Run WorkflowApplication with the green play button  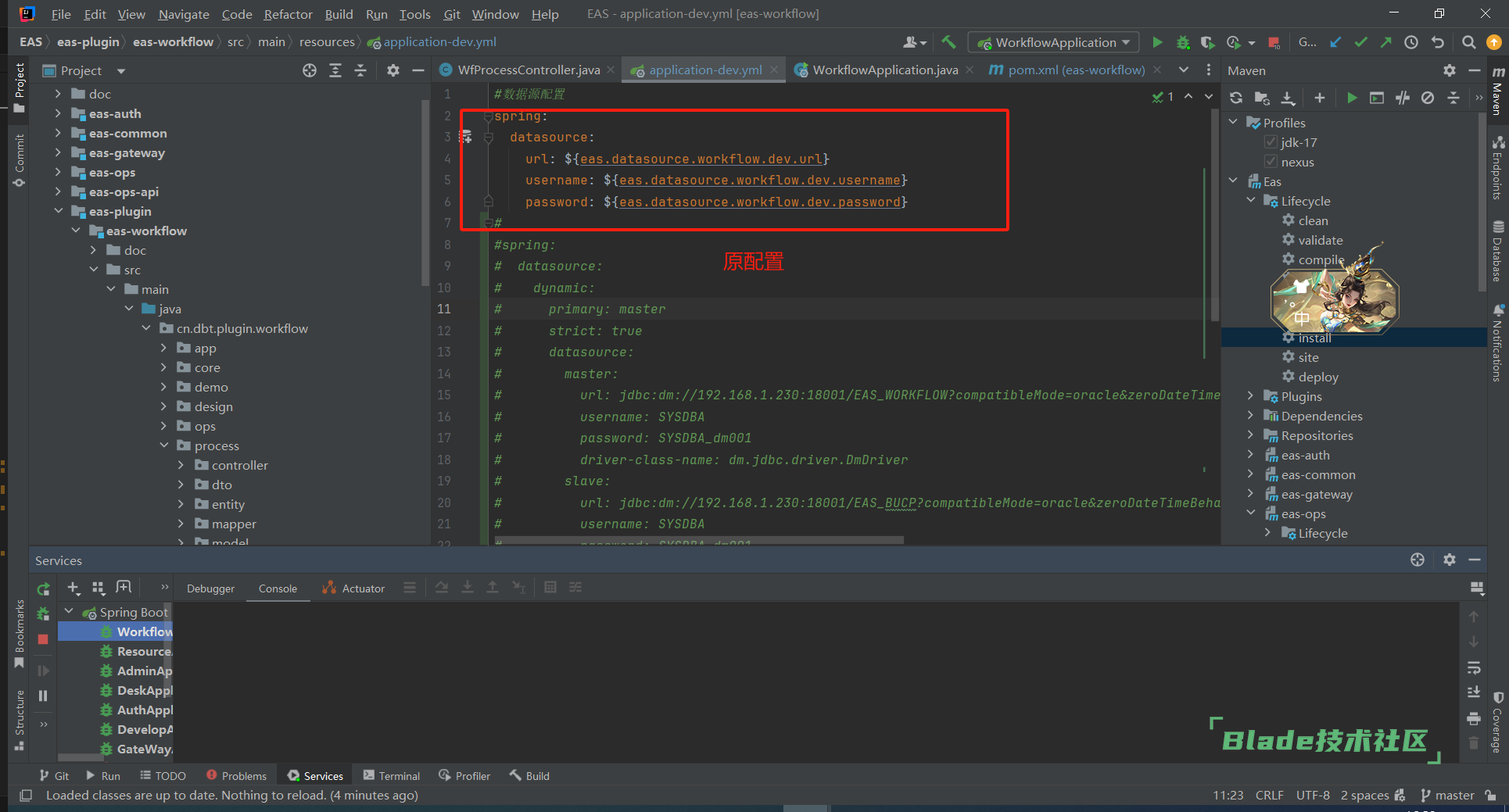coord(1157,42)
